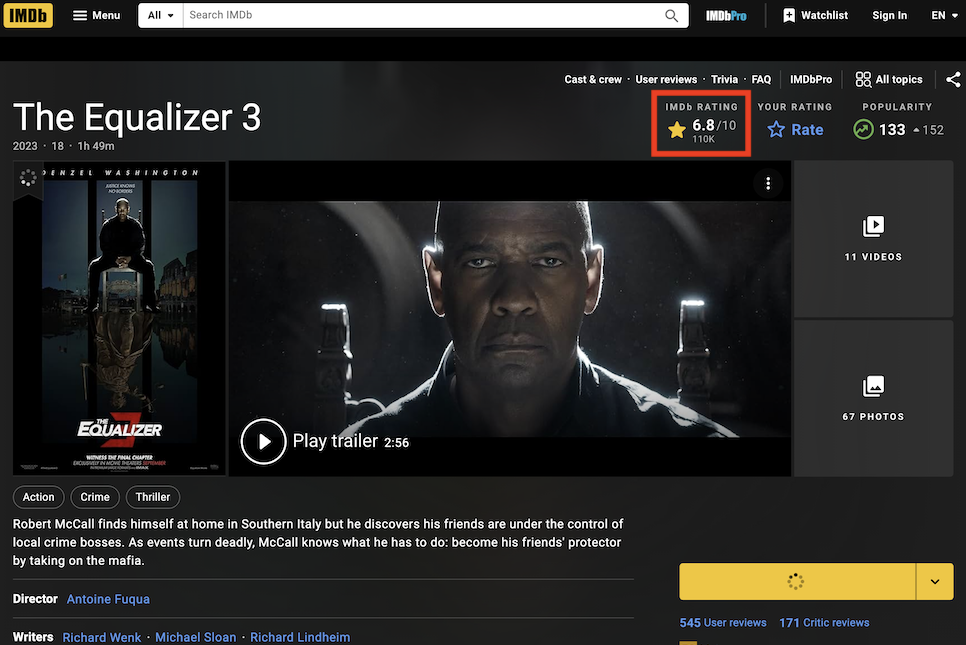Open writer Richard Lindheim's page
This screenshot has height=645, width=966.
300,637
